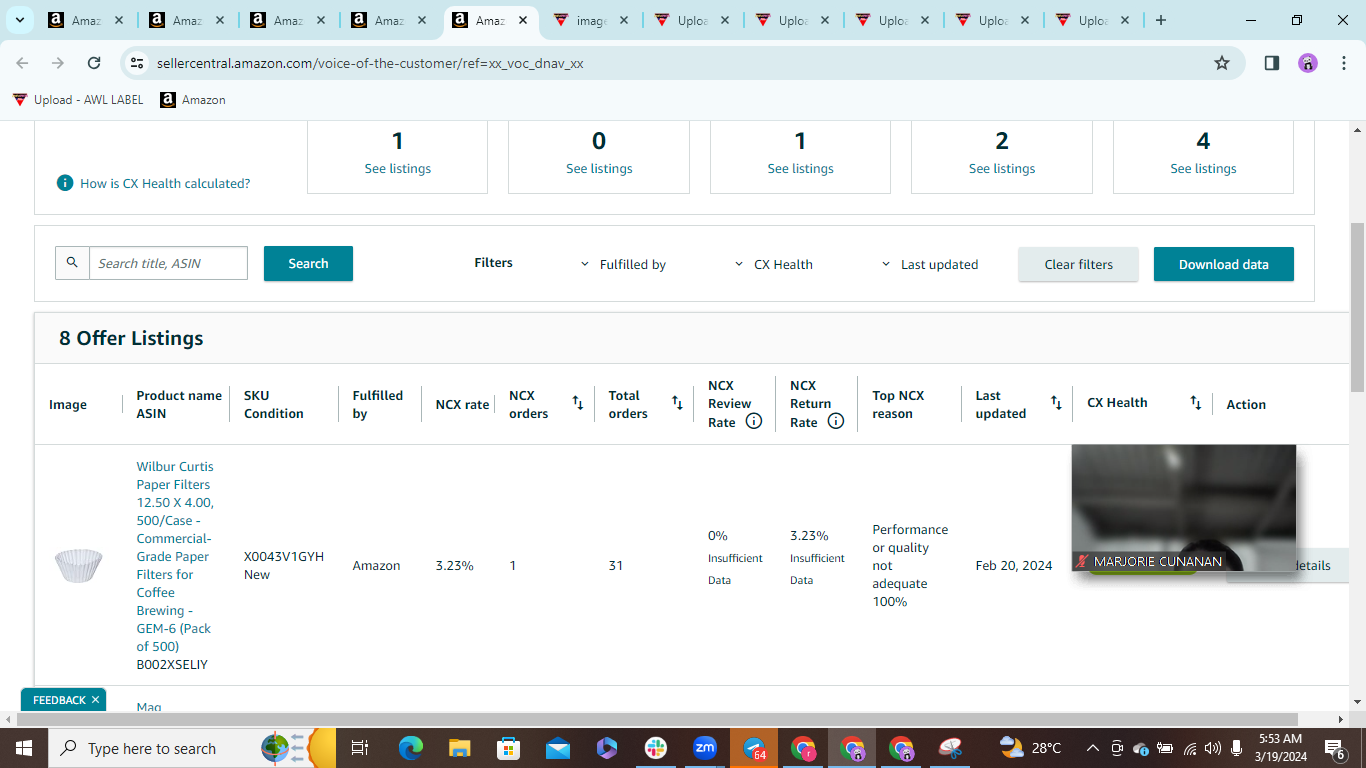Image resolution: width=1366 pixels, height=768 pixels.
Task: Open the Upload - AWL LABEL bookmark
Action: [78, 100]
